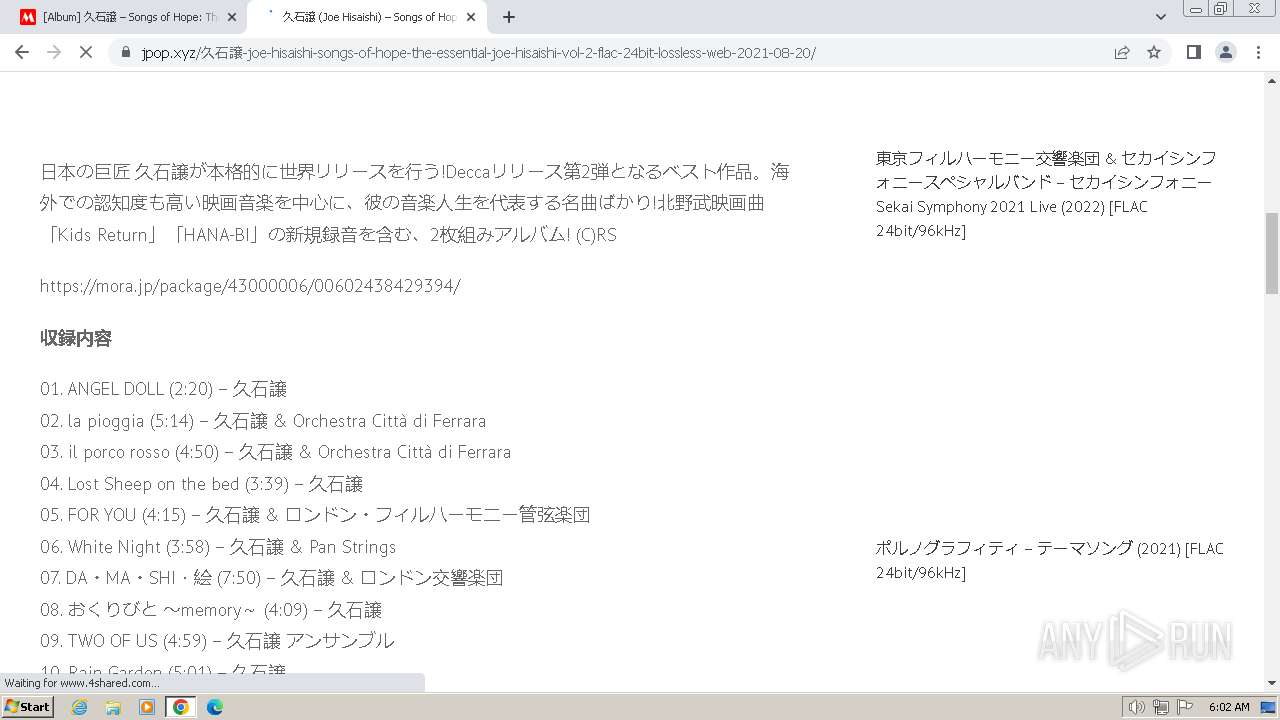Image resolution: width=1280 pixels, height=720 pixels.
Task: Open network tray icon
Action: point(1160,707)
